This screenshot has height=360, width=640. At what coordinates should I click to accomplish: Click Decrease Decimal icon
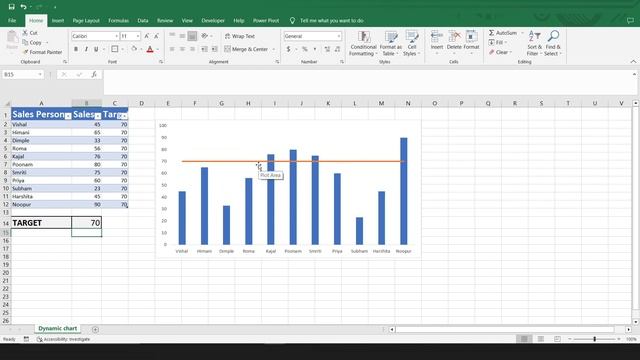[338, 49]
